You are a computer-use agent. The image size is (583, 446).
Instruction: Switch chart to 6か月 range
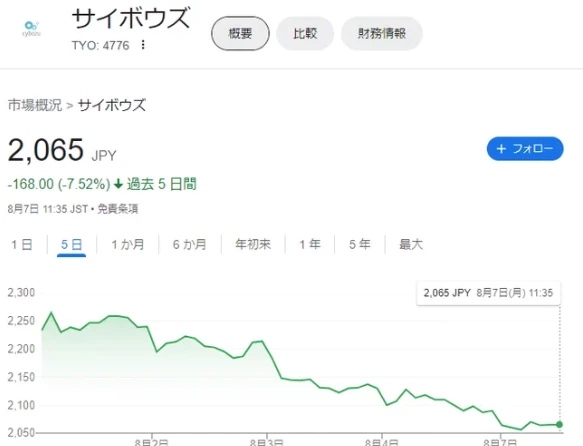(x=190, y=245)
